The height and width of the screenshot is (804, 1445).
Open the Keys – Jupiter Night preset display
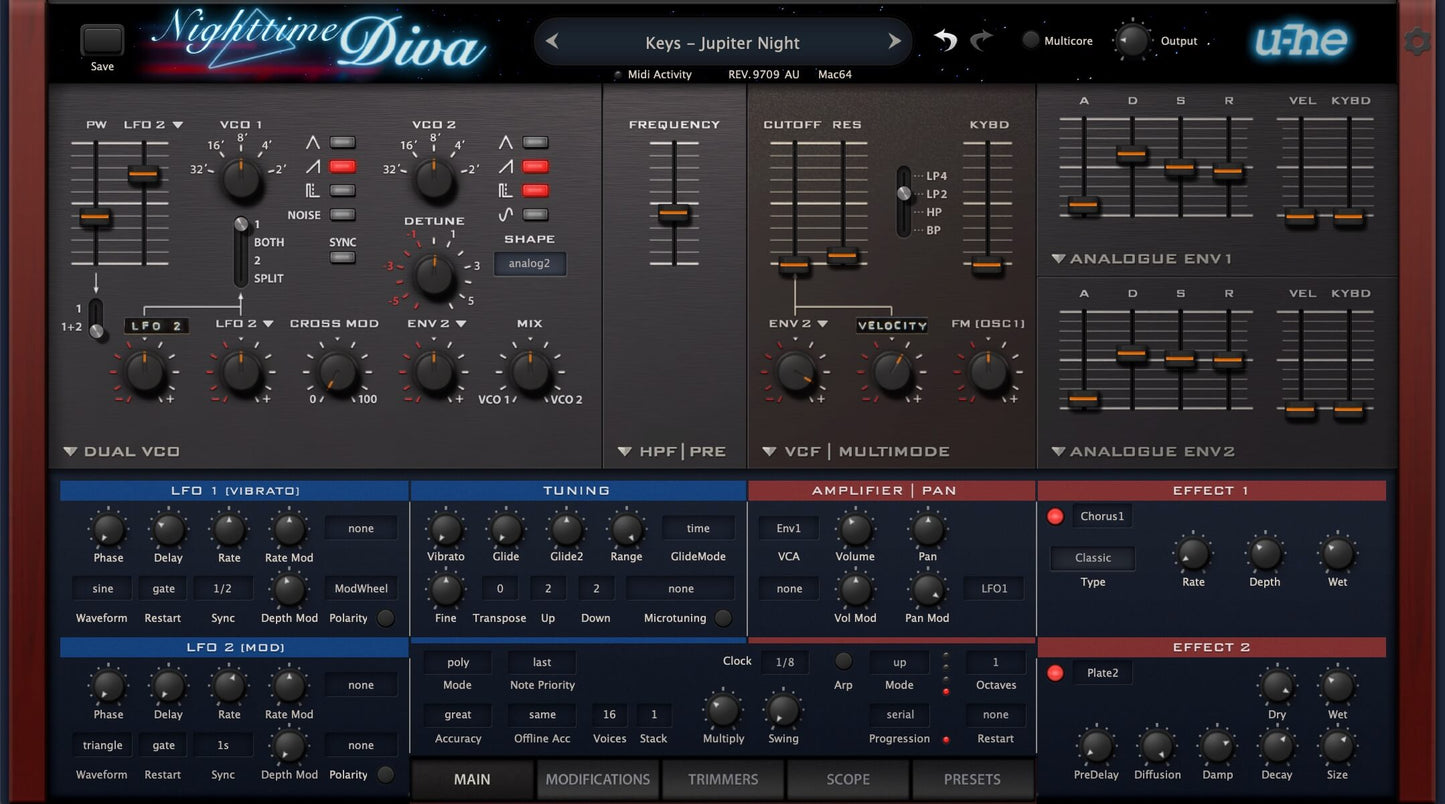tap(722, 43)
